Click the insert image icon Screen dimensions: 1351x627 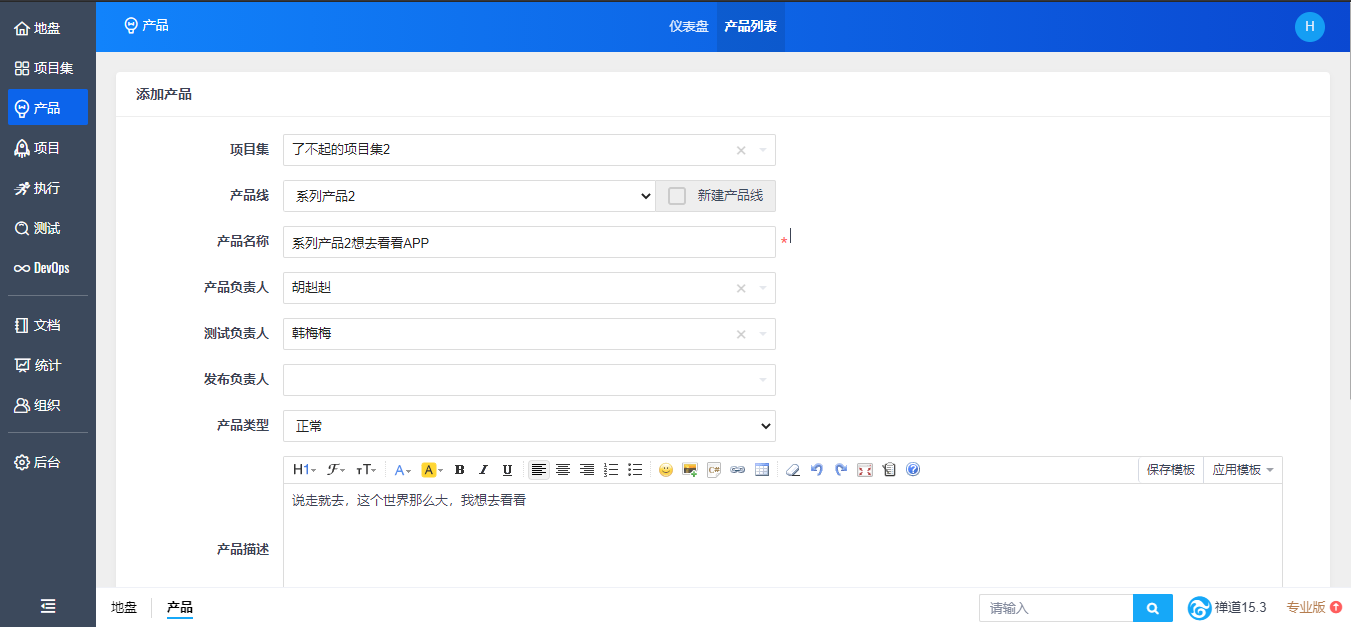tap(689, 470)
